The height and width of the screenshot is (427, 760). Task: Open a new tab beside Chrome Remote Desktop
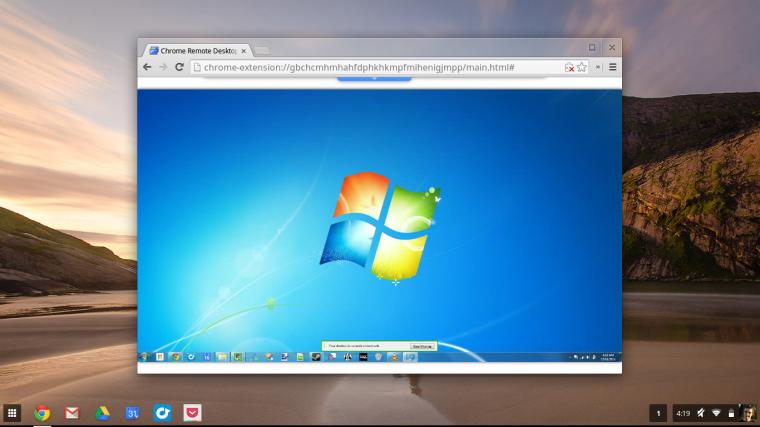[262, 50]
